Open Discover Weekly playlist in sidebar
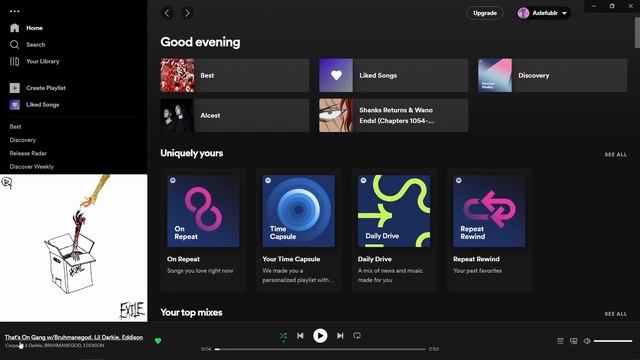This screenshot has width=640, height=360. coord(32,167)
